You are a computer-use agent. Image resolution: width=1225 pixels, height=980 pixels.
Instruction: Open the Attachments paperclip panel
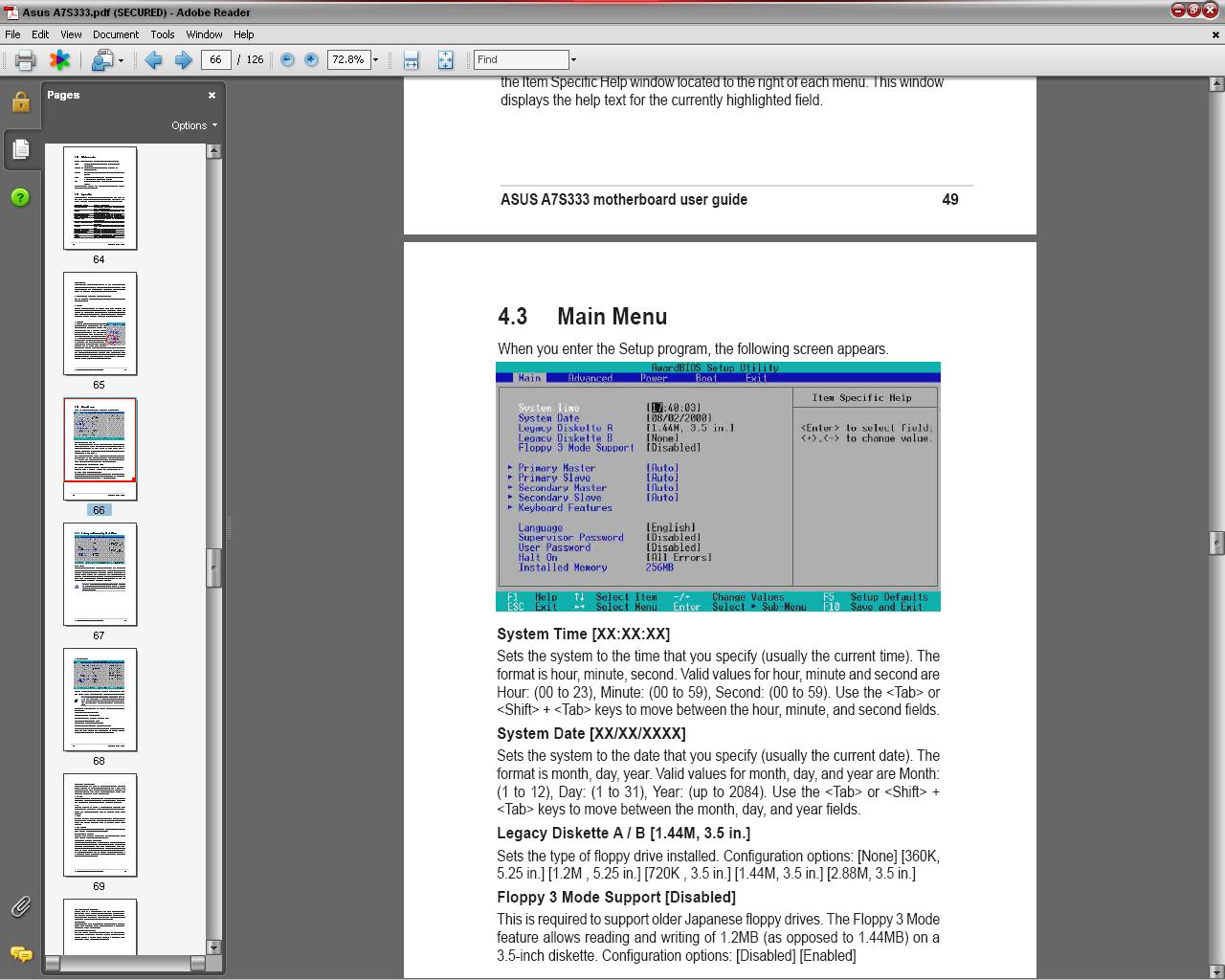(x=20, y=906)
